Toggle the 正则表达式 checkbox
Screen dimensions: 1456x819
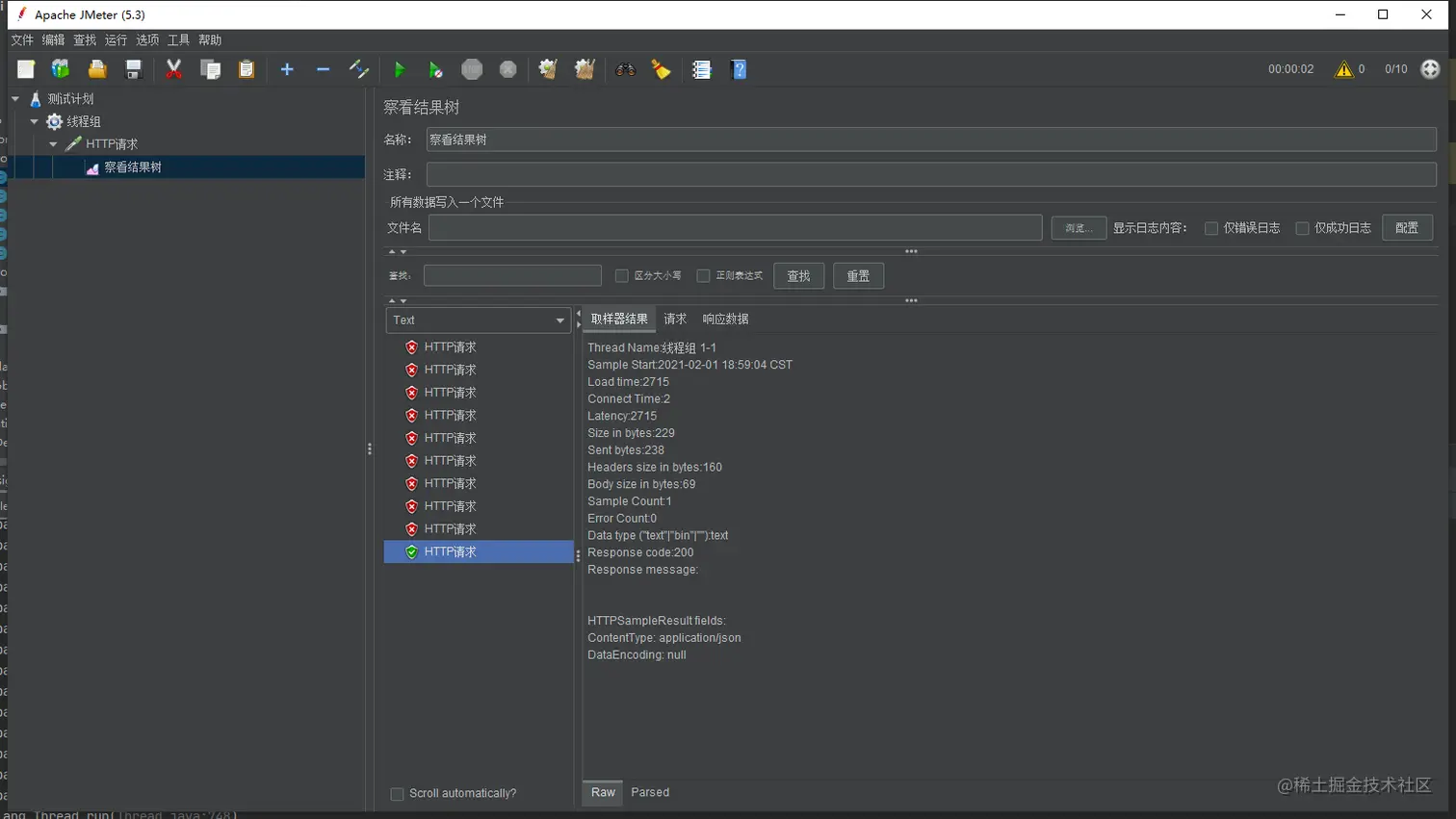[704, 276]
